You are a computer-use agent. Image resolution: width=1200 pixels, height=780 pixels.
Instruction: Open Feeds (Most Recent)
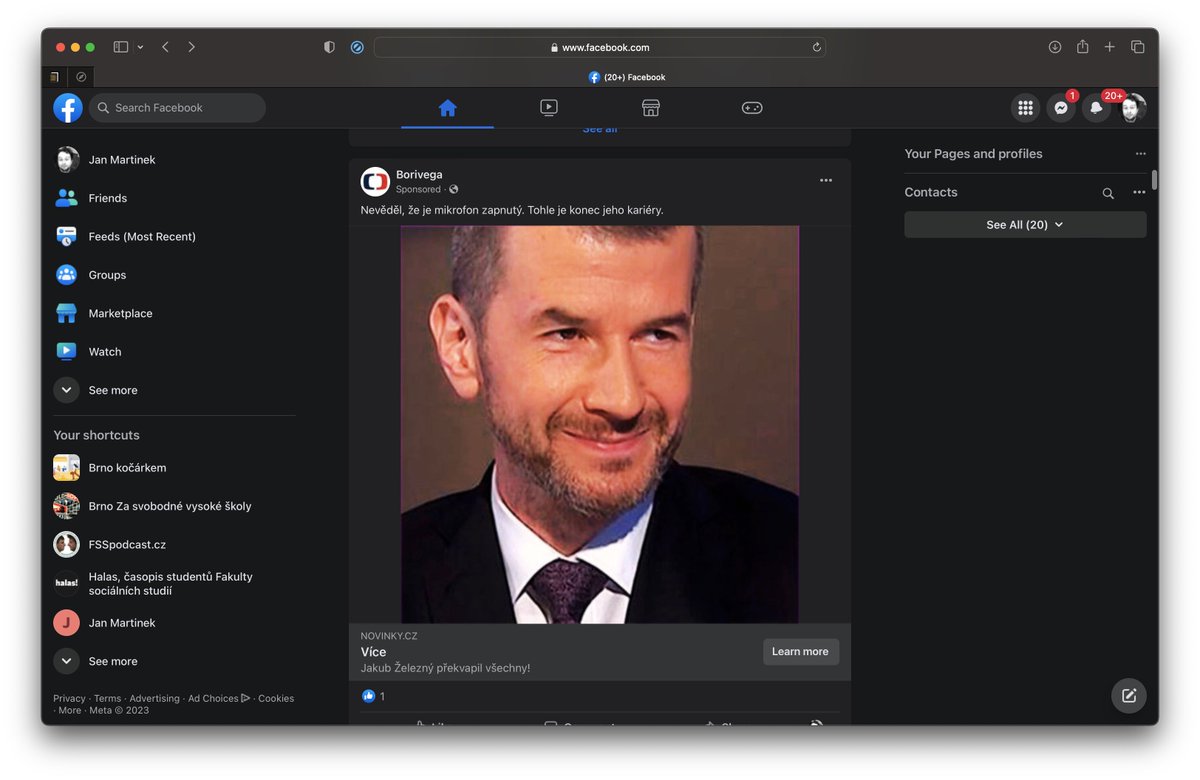(x=174, y=237)
